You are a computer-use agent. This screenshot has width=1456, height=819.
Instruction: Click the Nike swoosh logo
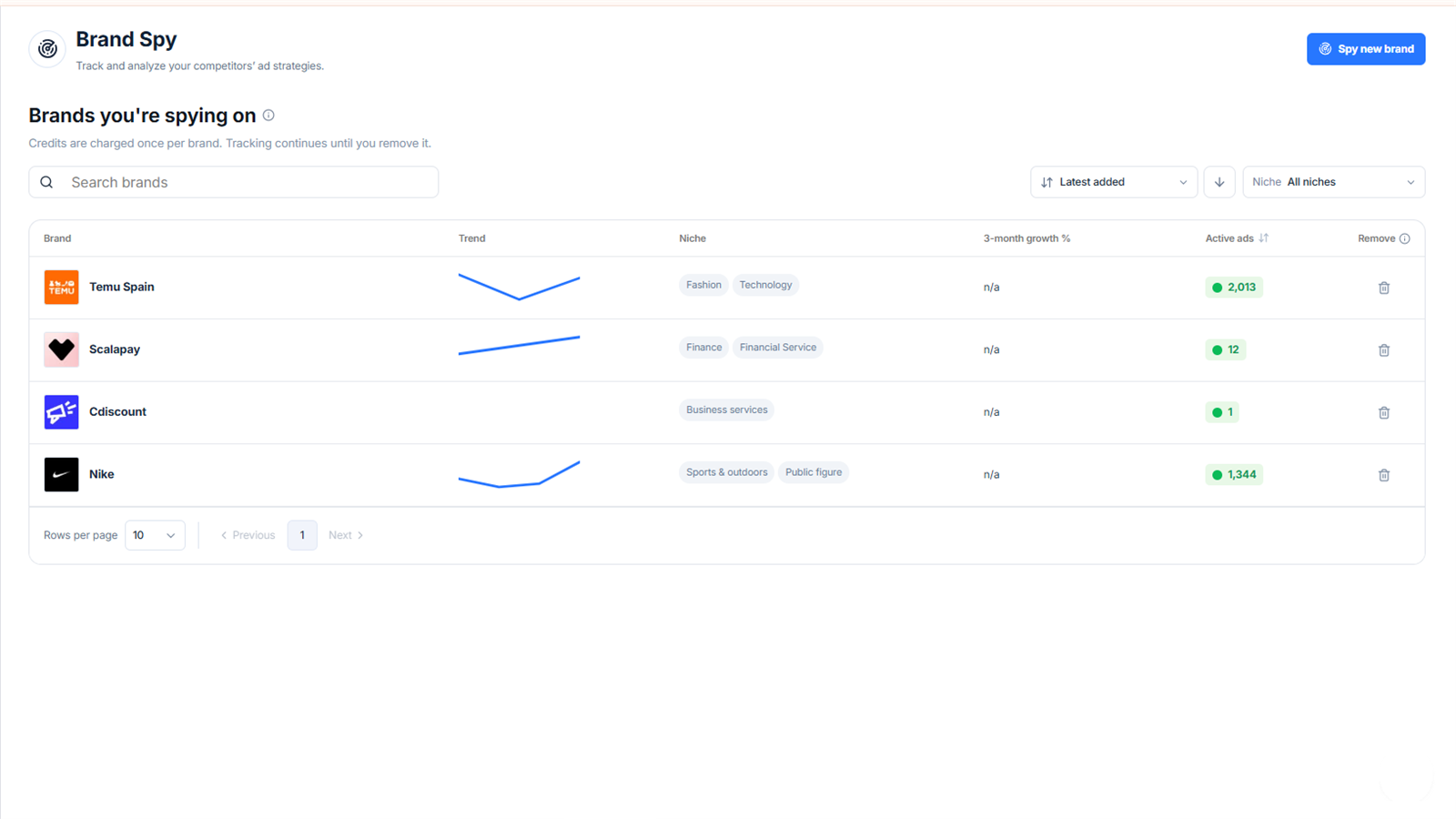click(61, 474)
